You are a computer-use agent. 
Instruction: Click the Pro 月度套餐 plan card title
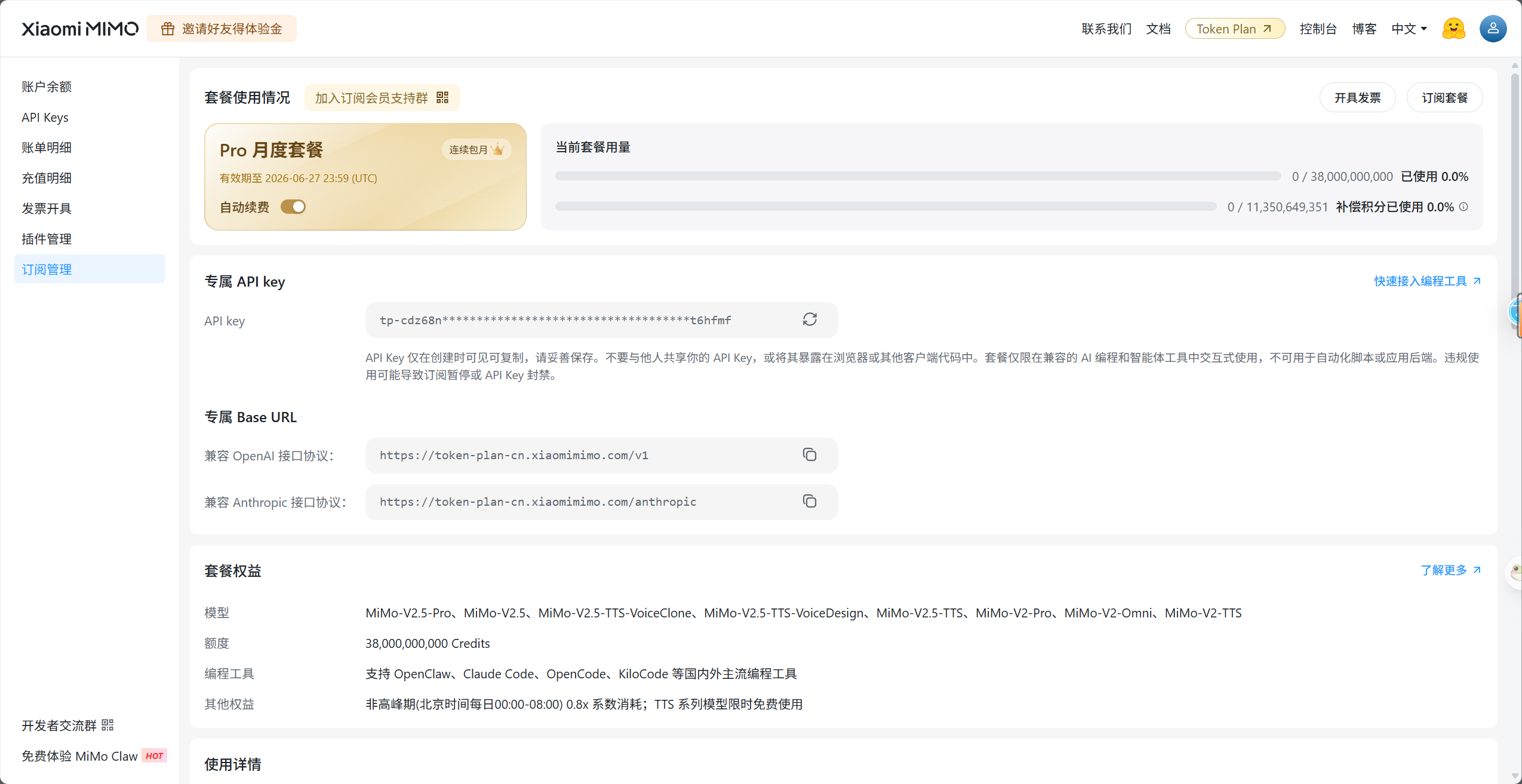pos(271,150)
